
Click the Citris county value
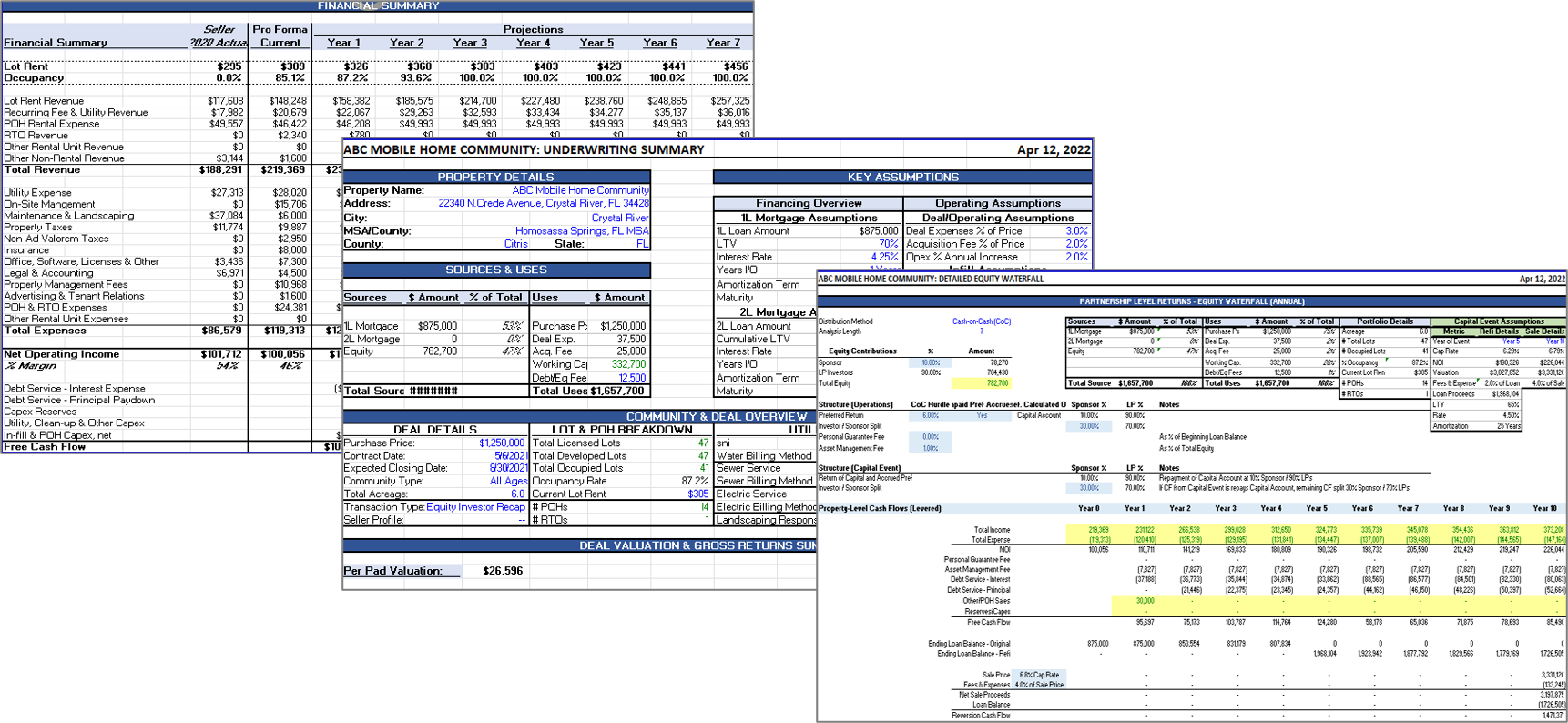coord(515,244)
